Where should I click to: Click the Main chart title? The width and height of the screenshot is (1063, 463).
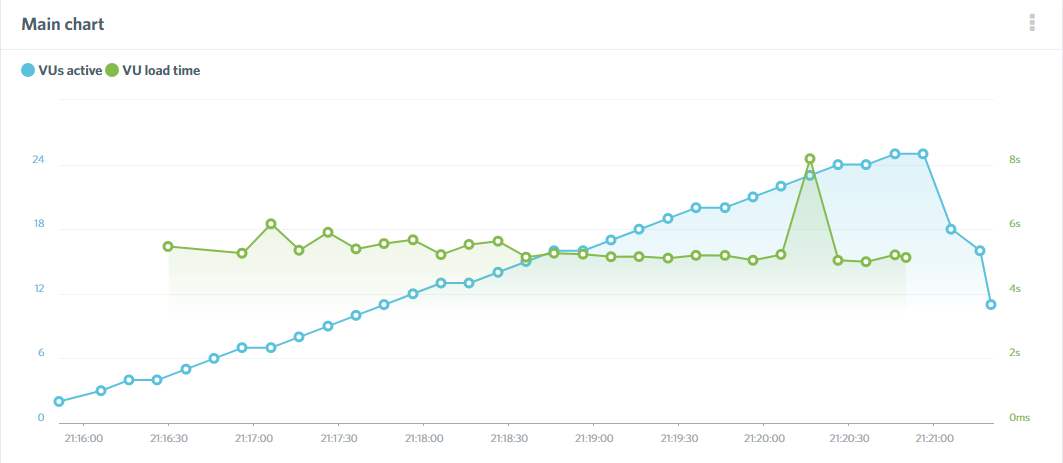(63, 23)
